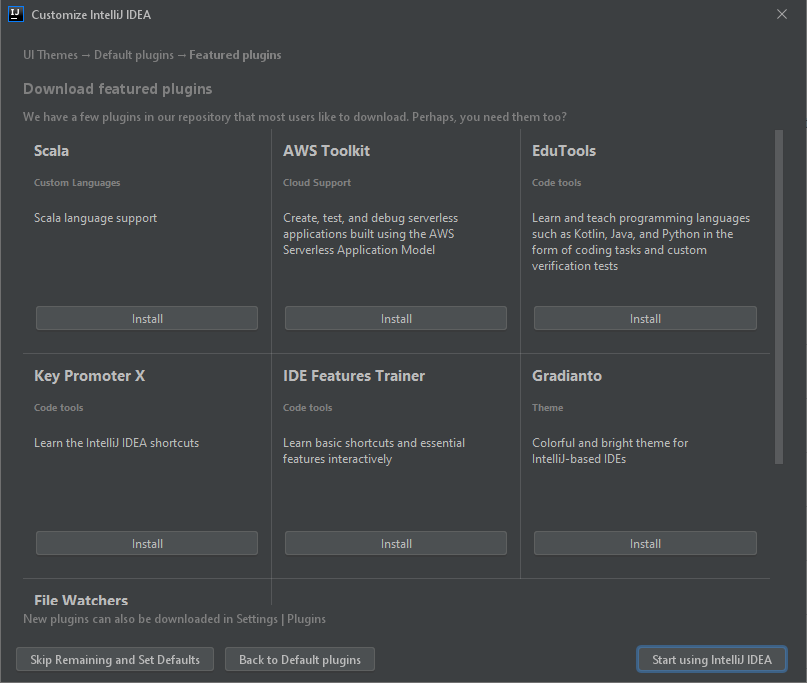Select the IDE Features Trainer title

tap(354, 376)
